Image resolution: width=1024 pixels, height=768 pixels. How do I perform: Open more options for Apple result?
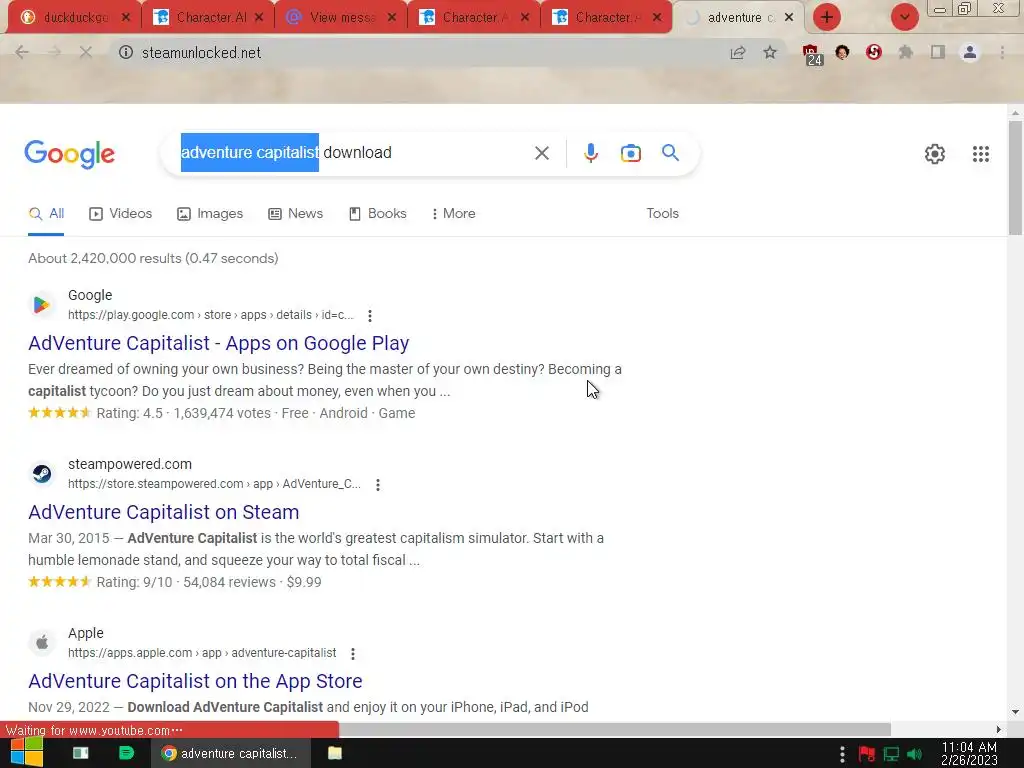pyautogui.click(x=353, y=654)
